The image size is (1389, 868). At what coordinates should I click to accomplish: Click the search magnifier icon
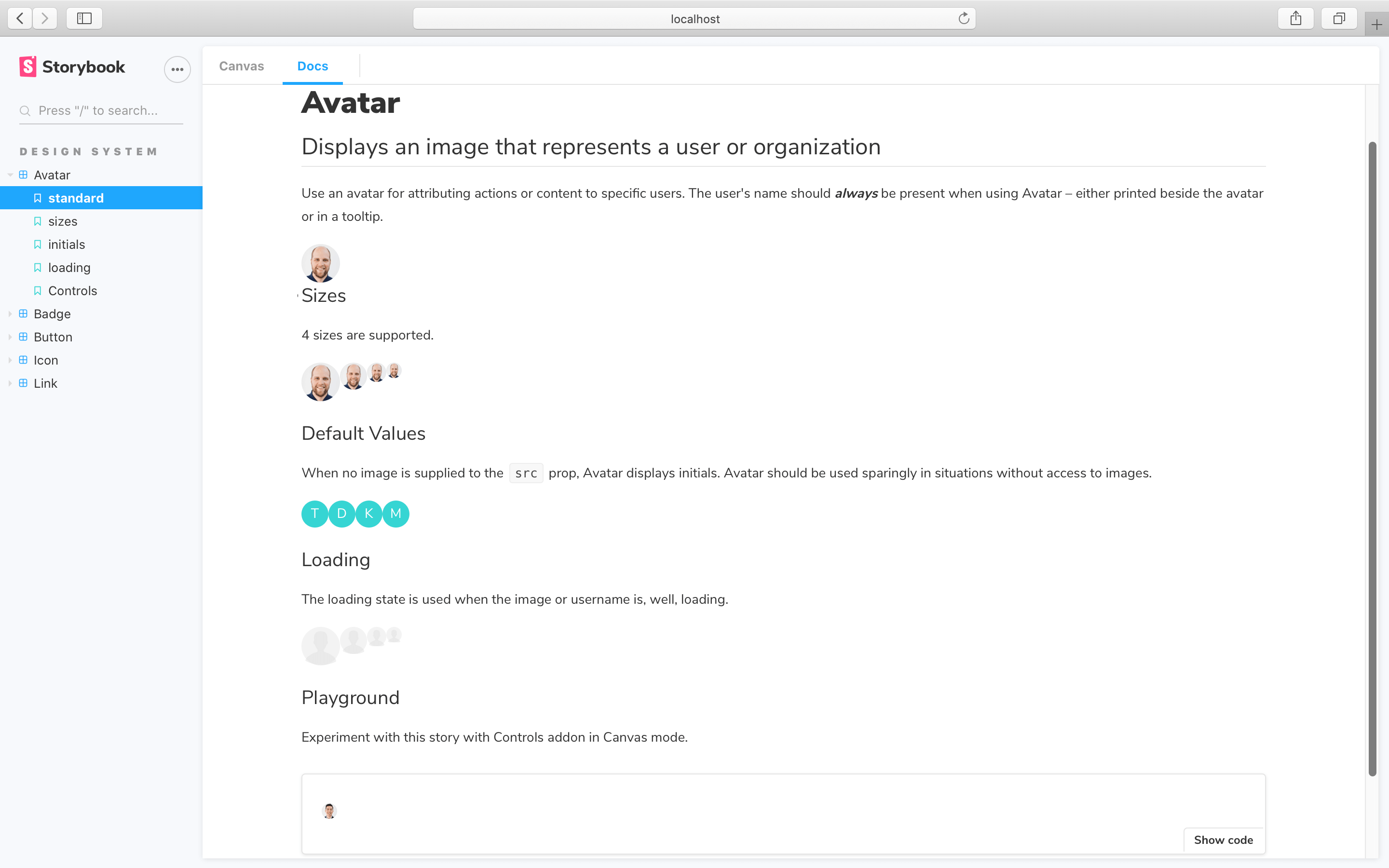tap(25, 111)
